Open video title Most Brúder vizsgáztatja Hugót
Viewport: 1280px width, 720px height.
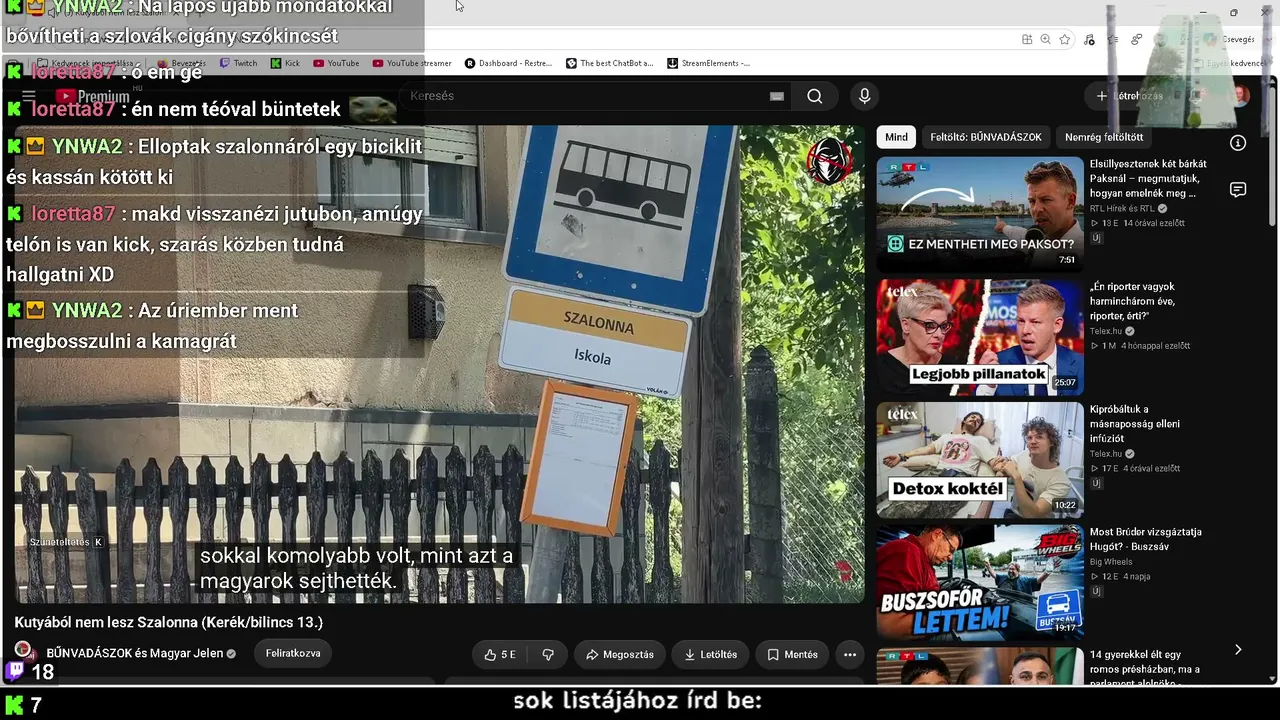[1146, 539]
